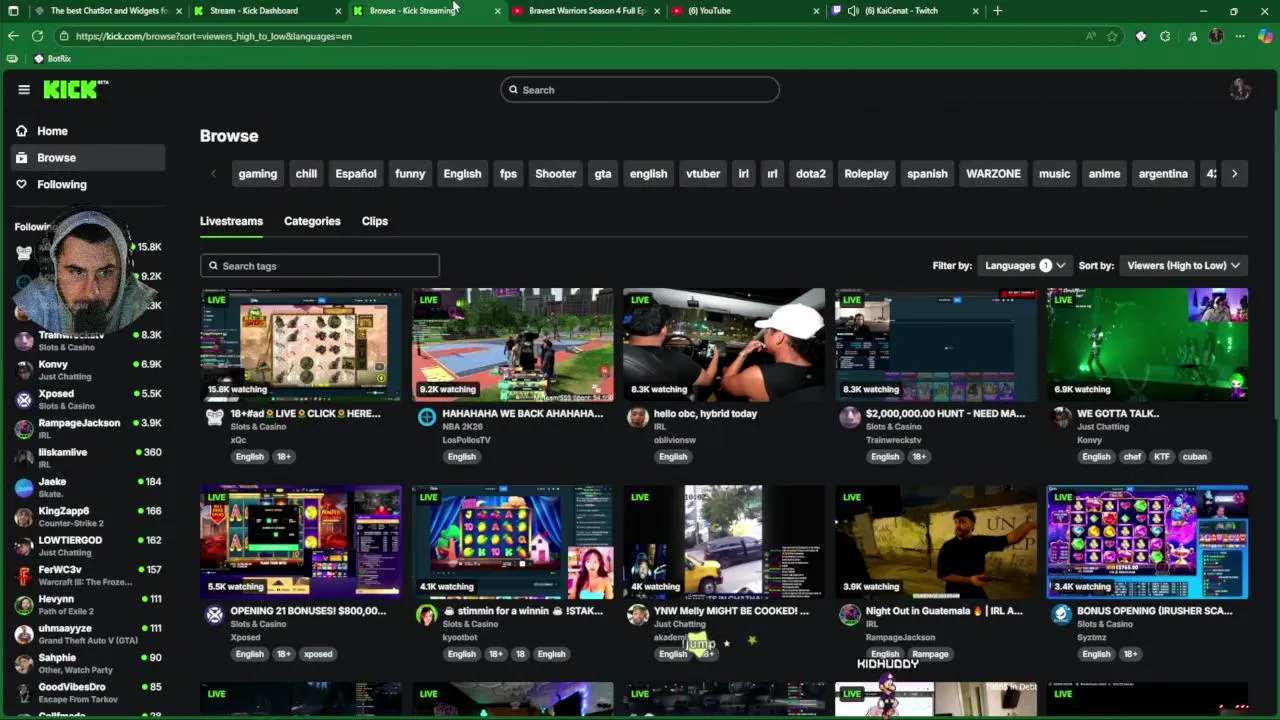Click the chef tag under Konvy stream

click(x=1132, y=457)
